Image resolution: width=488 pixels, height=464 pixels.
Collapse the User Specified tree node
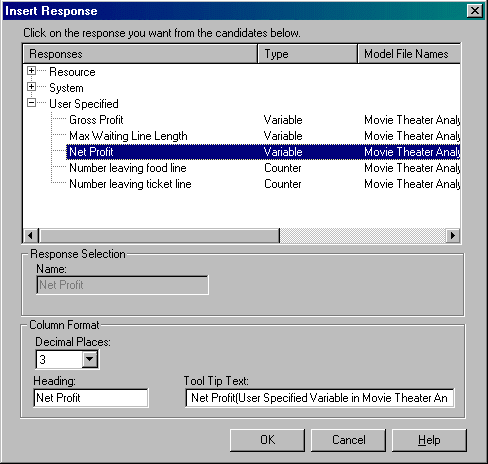pyautogui.click(x=32, y=103)
